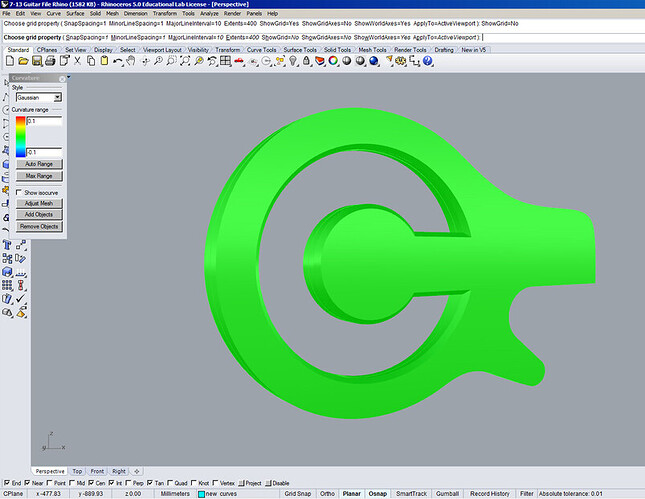Toggle Gumball in the status bar
The height and width of the screenshot is (499, 645).
tap(447, 494)
